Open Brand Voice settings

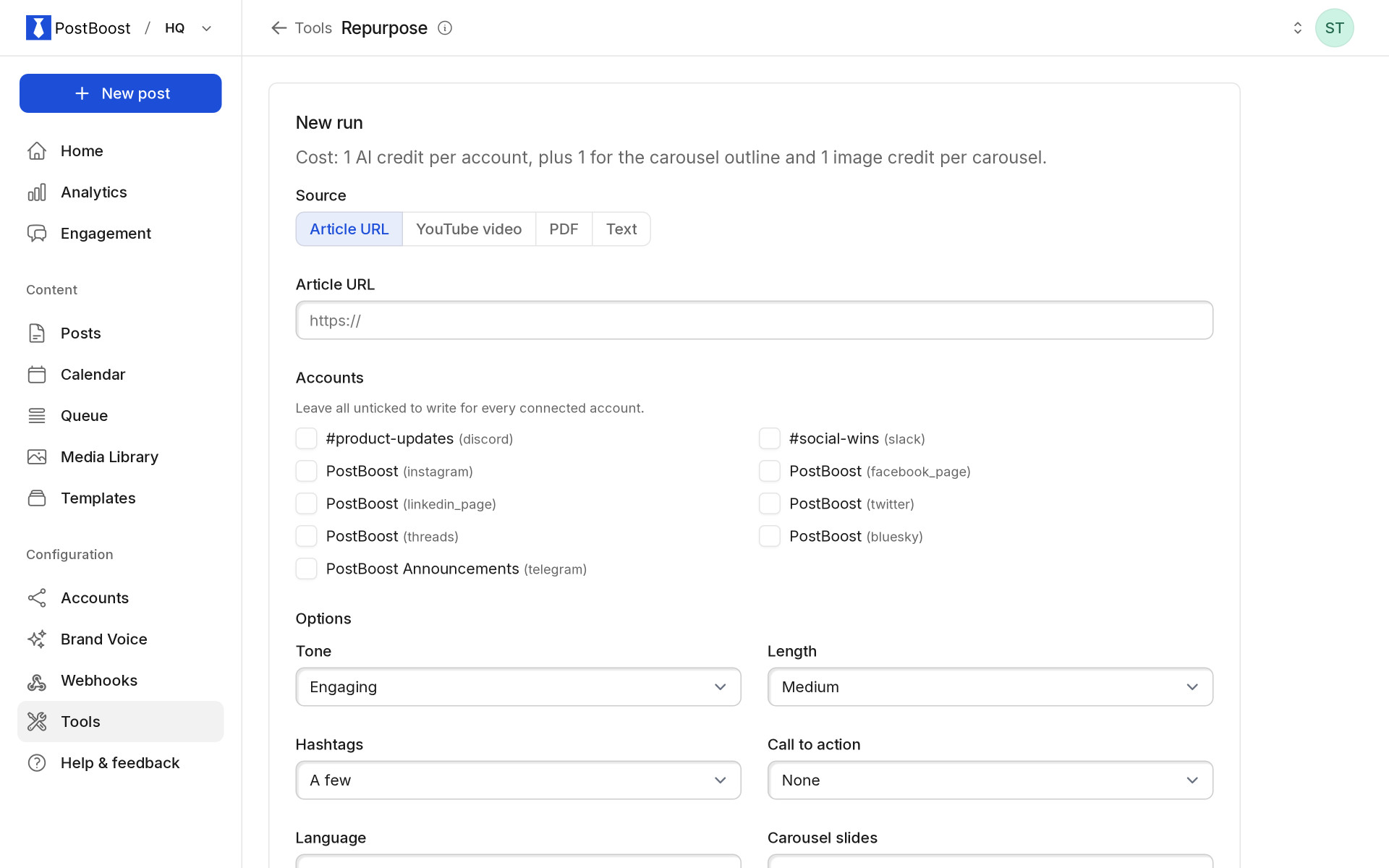(121, 639)
